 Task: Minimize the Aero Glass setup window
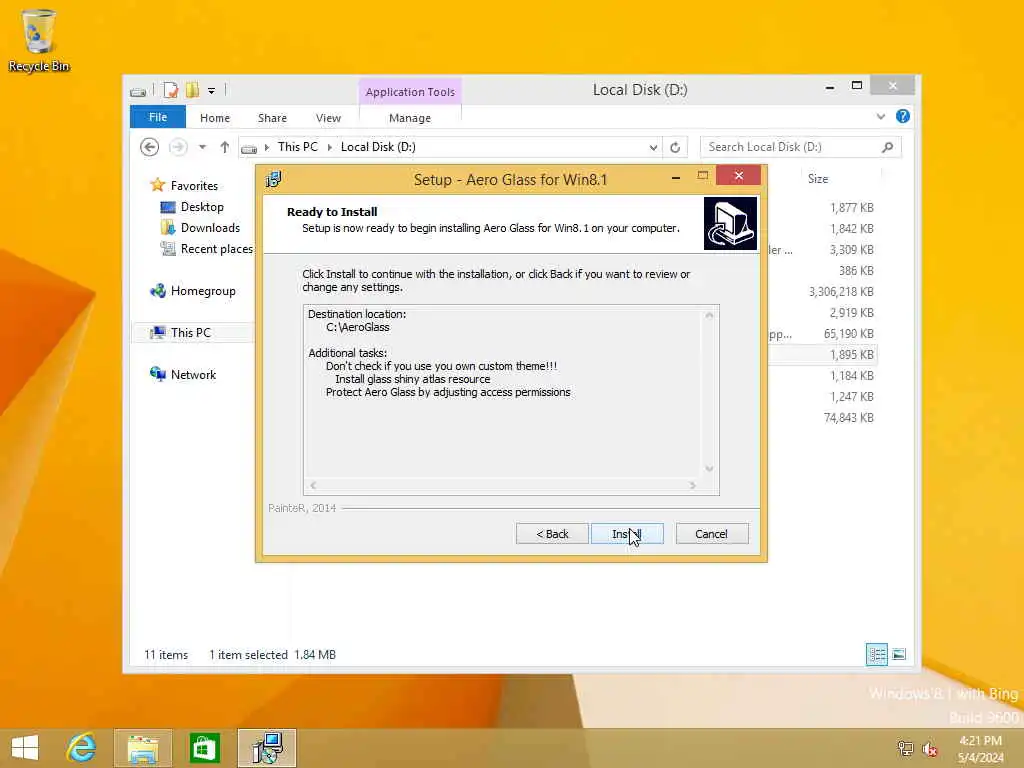[x=676, y=177]
